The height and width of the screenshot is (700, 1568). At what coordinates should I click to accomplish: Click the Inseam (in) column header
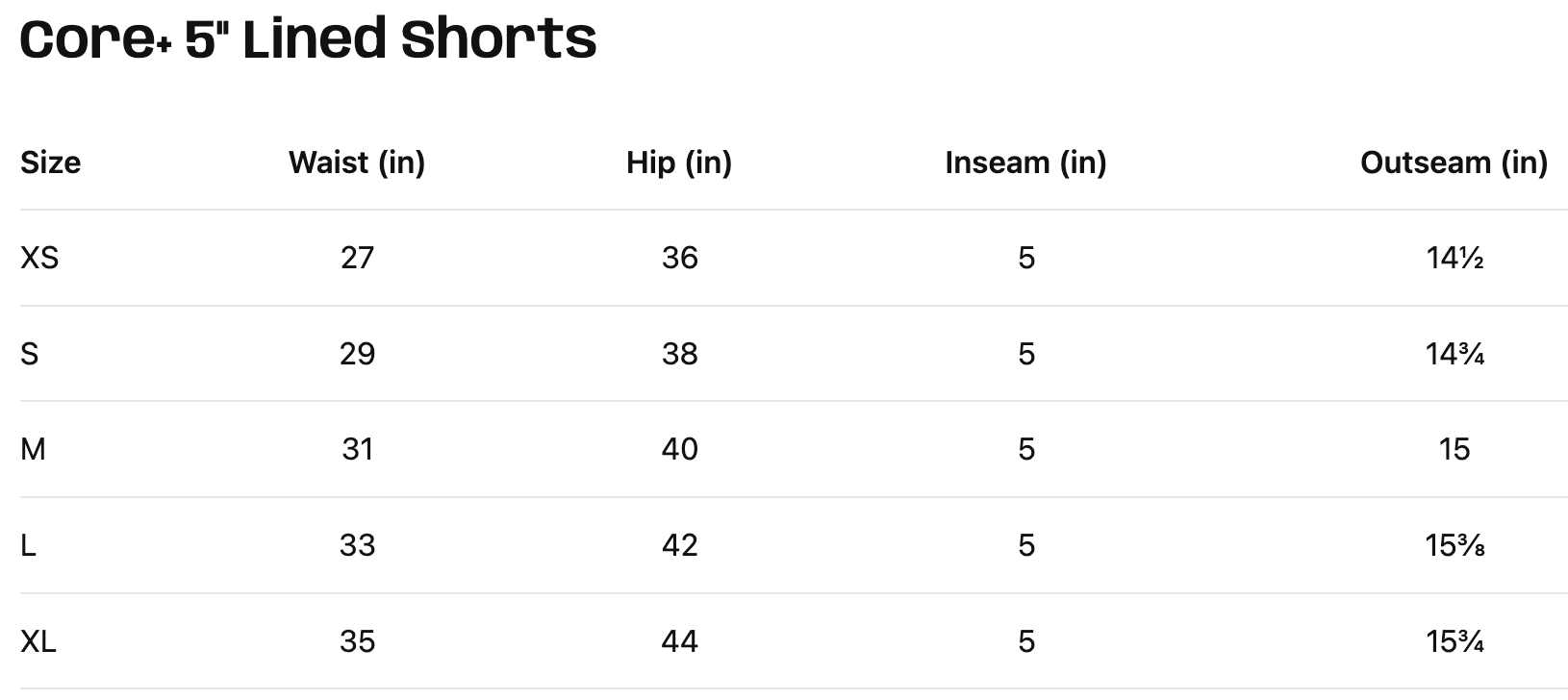point(1025,162)
